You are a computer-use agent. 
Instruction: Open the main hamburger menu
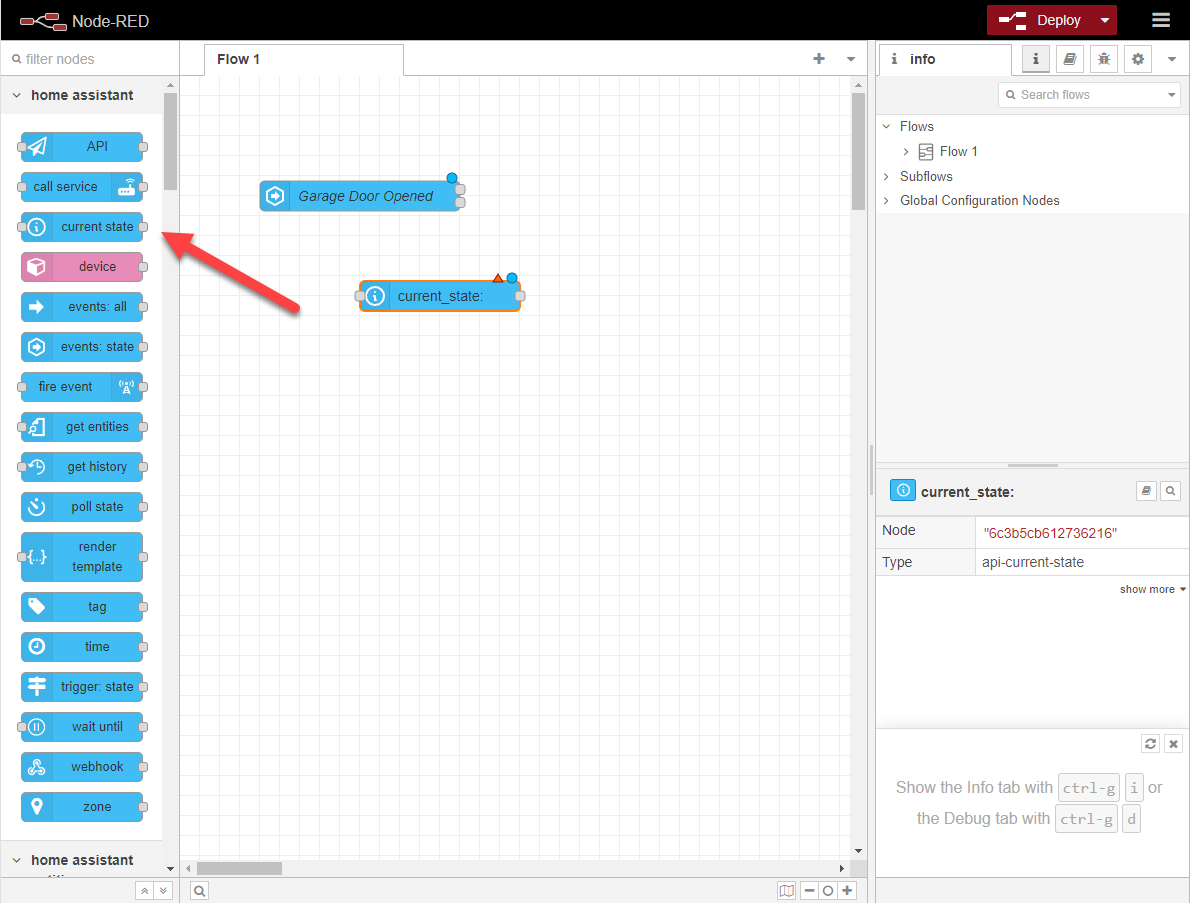click(x=1160, y=20)
